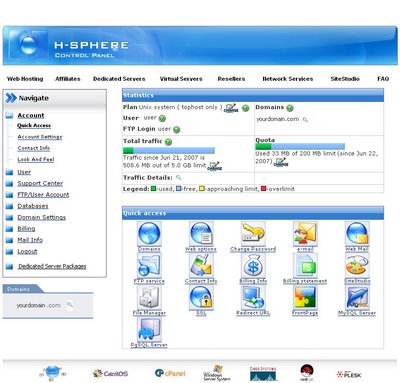Click the Plesk logo in footer

[x=349, y=374]
